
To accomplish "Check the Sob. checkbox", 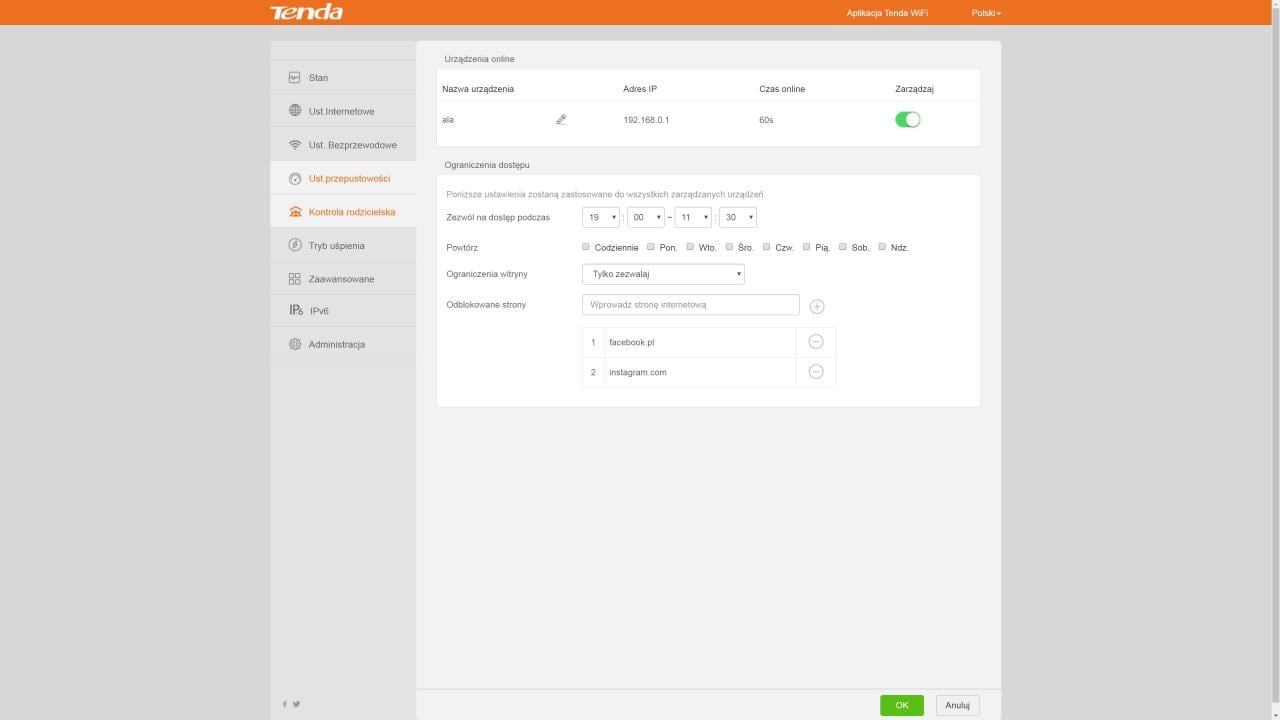I will point(843,247).
